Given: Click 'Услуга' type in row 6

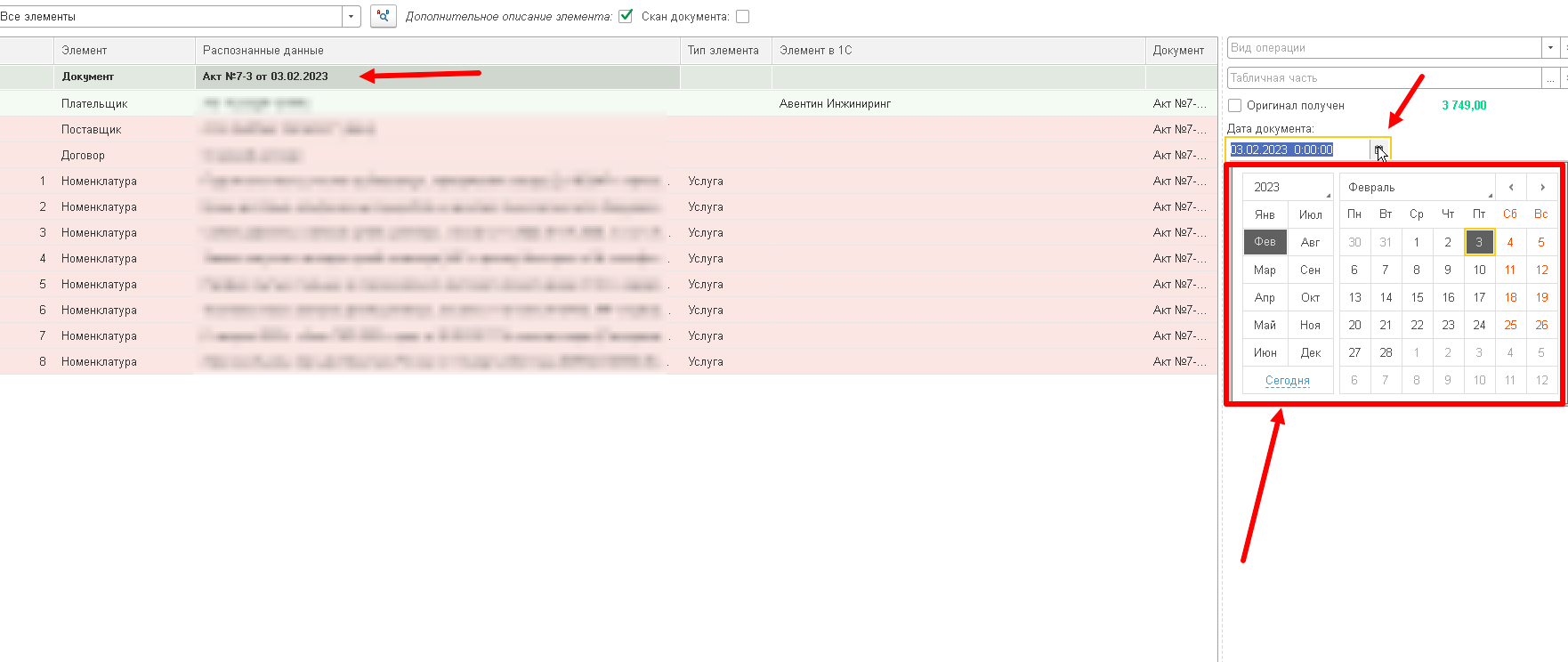Looking at the screenshot, I should click(x=726, y=310).
